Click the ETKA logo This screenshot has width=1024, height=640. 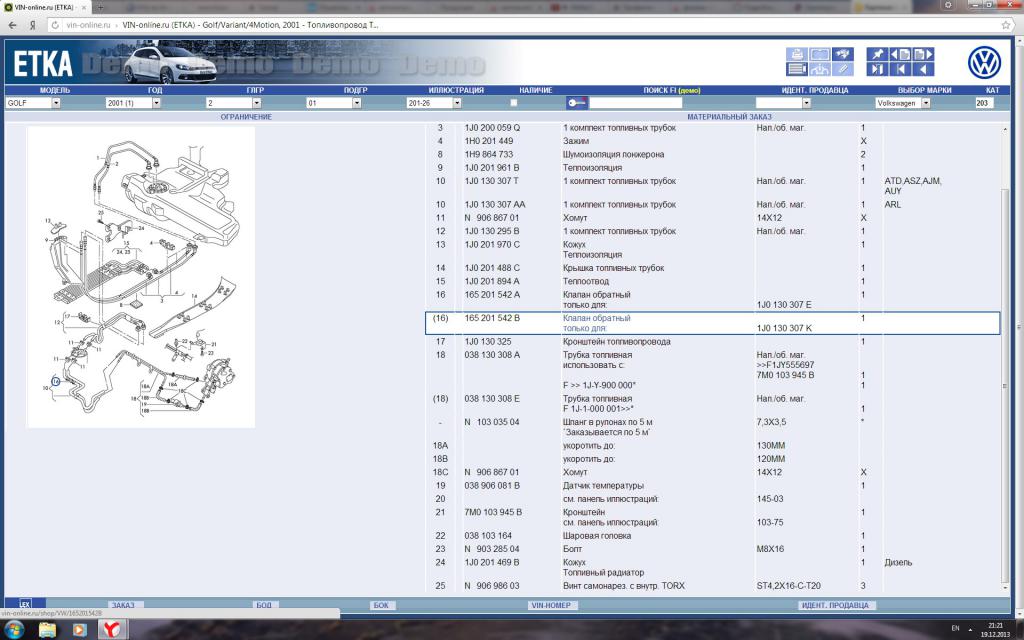pos(43,64)
